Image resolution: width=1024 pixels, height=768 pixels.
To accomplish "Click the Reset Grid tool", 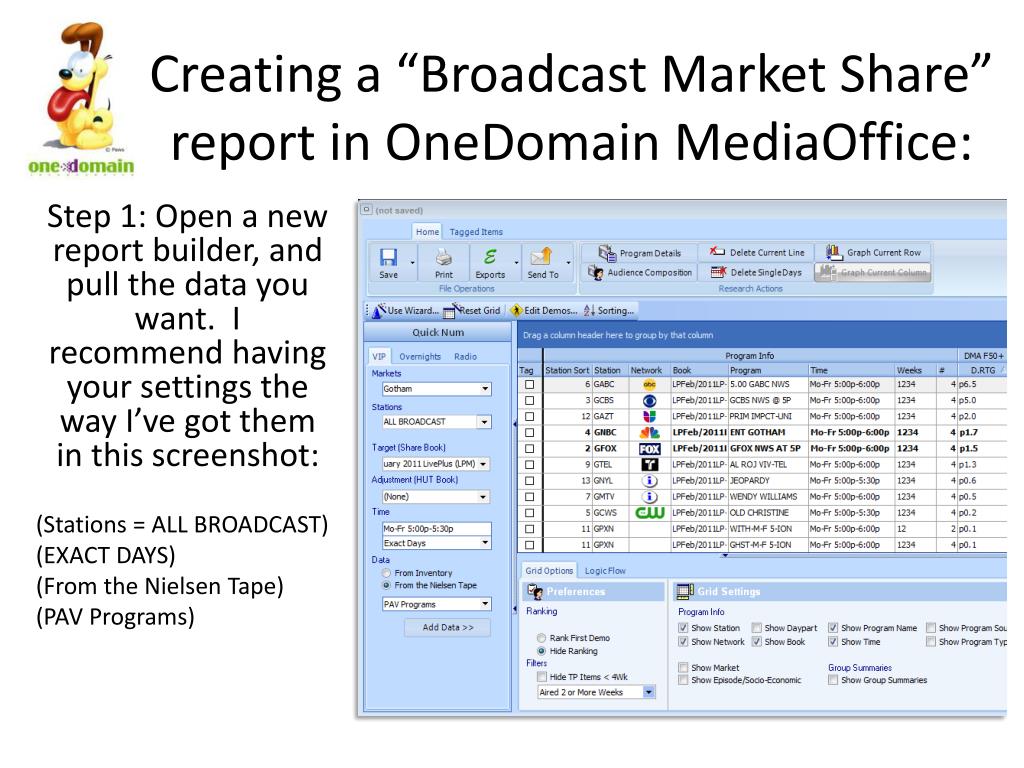I will coord(472,311).
